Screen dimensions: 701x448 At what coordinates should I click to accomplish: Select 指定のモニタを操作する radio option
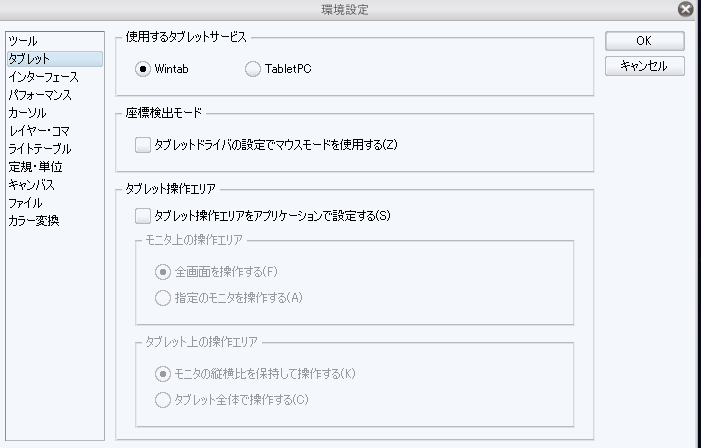point(162,296)
